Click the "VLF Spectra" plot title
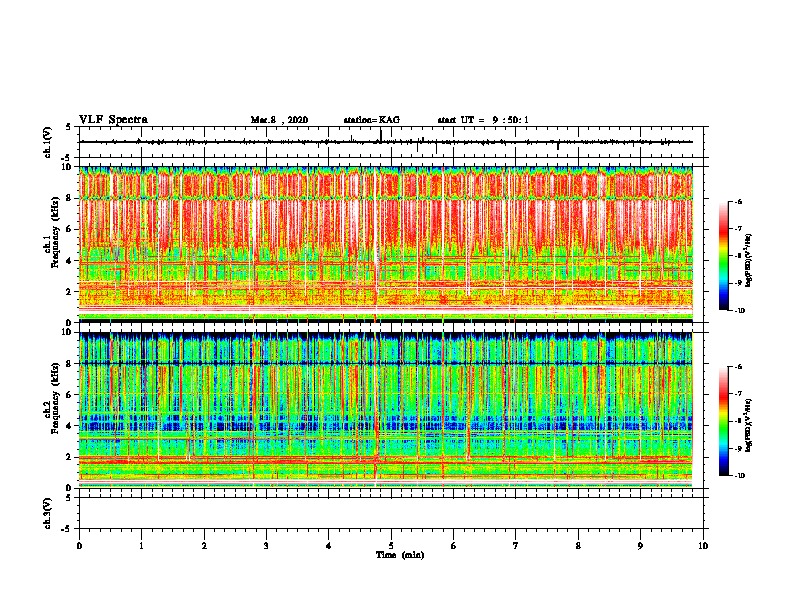This screenshot has height=612, width=792. 113,120
